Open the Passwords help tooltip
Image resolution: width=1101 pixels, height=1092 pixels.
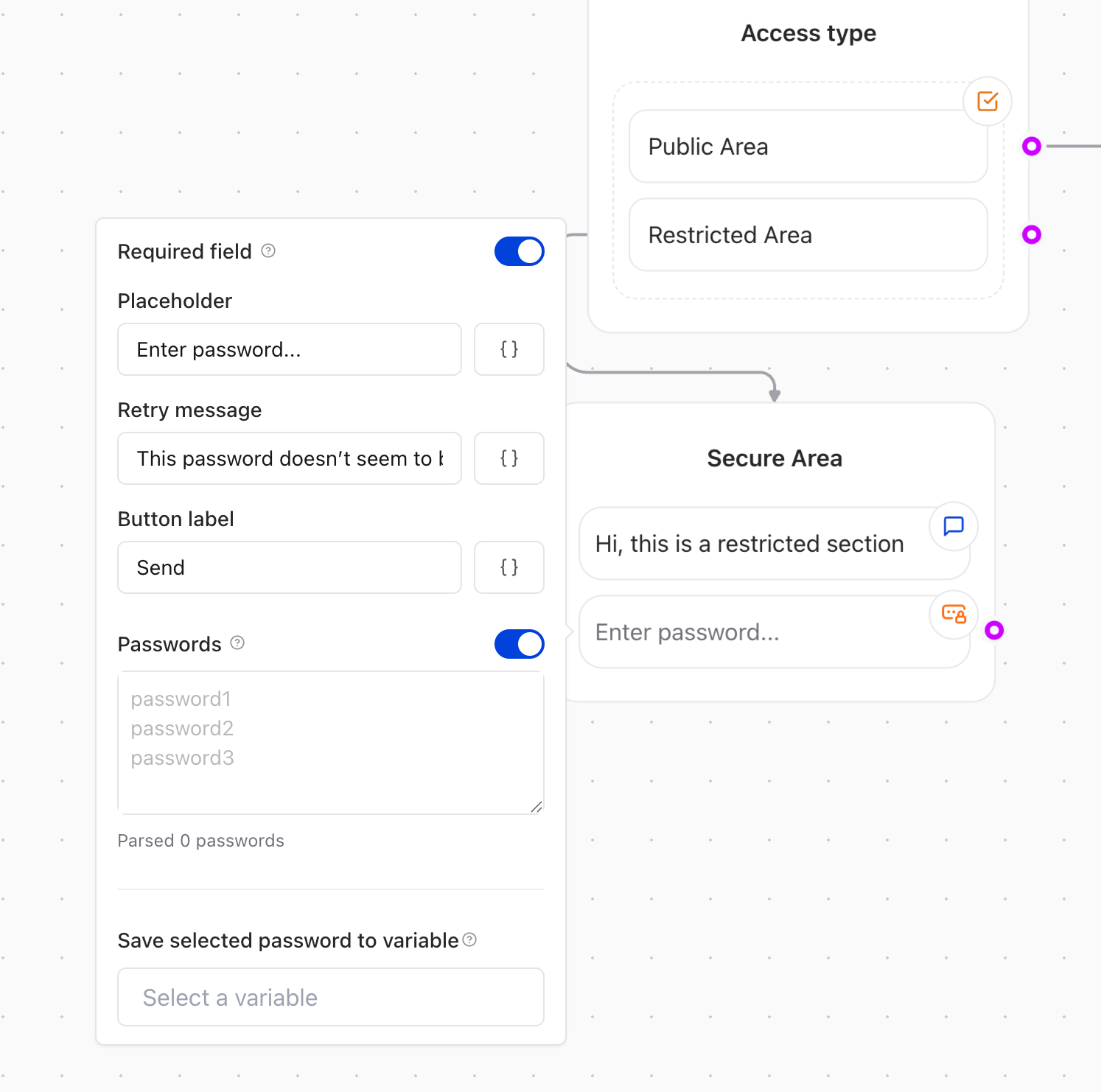click(237, 643)
